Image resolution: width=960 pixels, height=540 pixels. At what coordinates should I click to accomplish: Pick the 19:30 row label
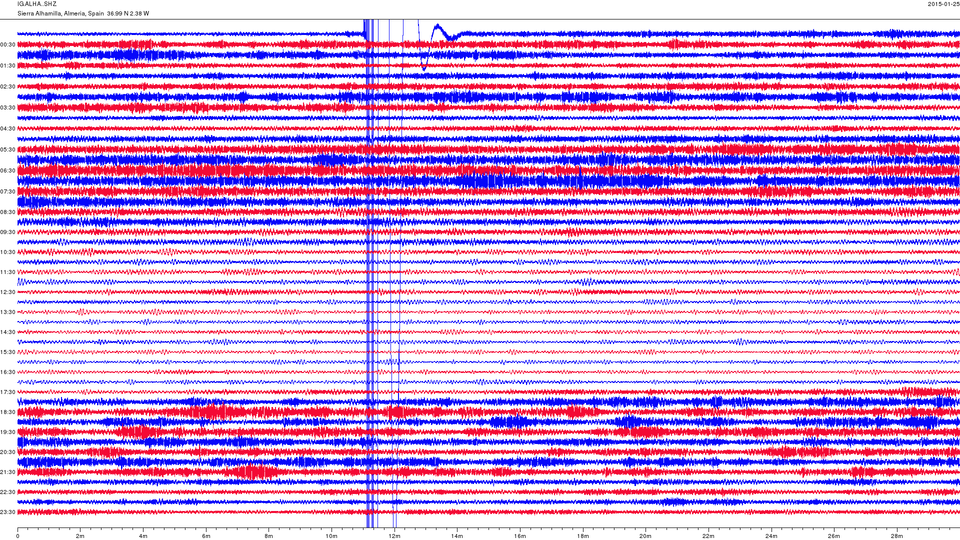[8, 432]
